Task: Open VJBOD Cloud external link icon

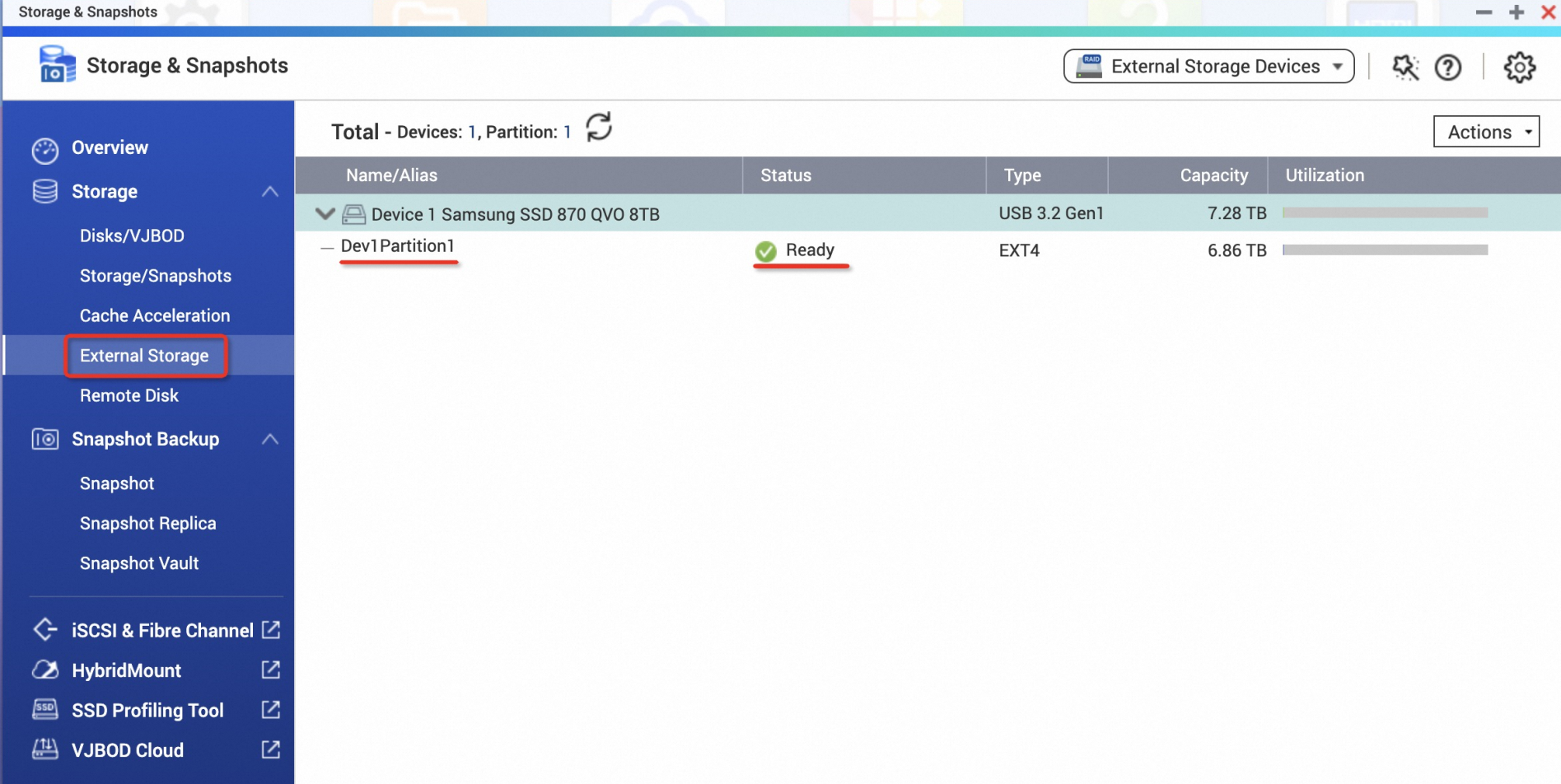Action: pyautogui.click(x=271, y=749)
